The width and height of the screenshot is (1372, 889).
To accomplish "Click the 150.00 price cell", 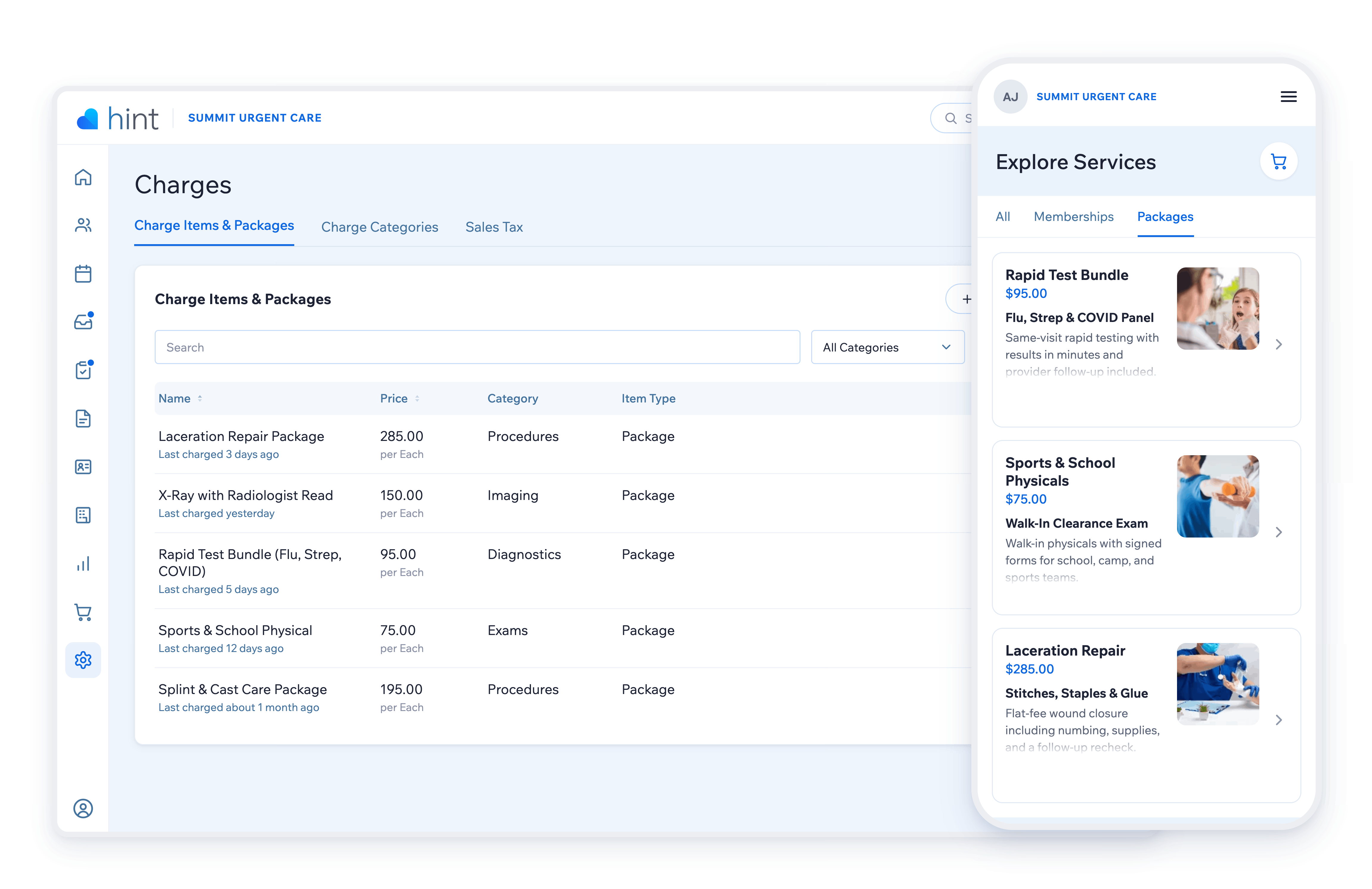I will (401, 495).
